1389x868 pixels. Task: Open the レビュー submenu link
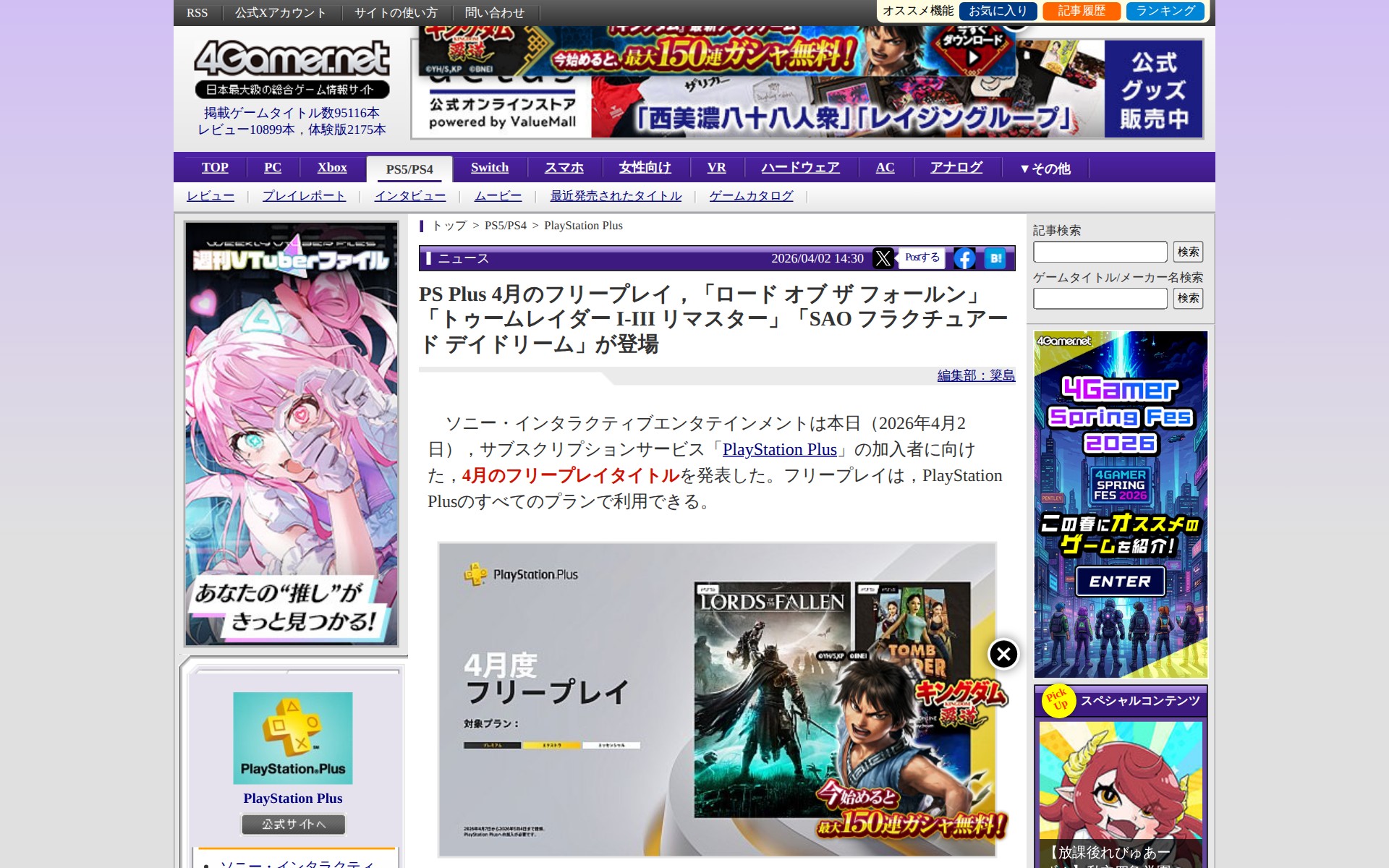211,196
